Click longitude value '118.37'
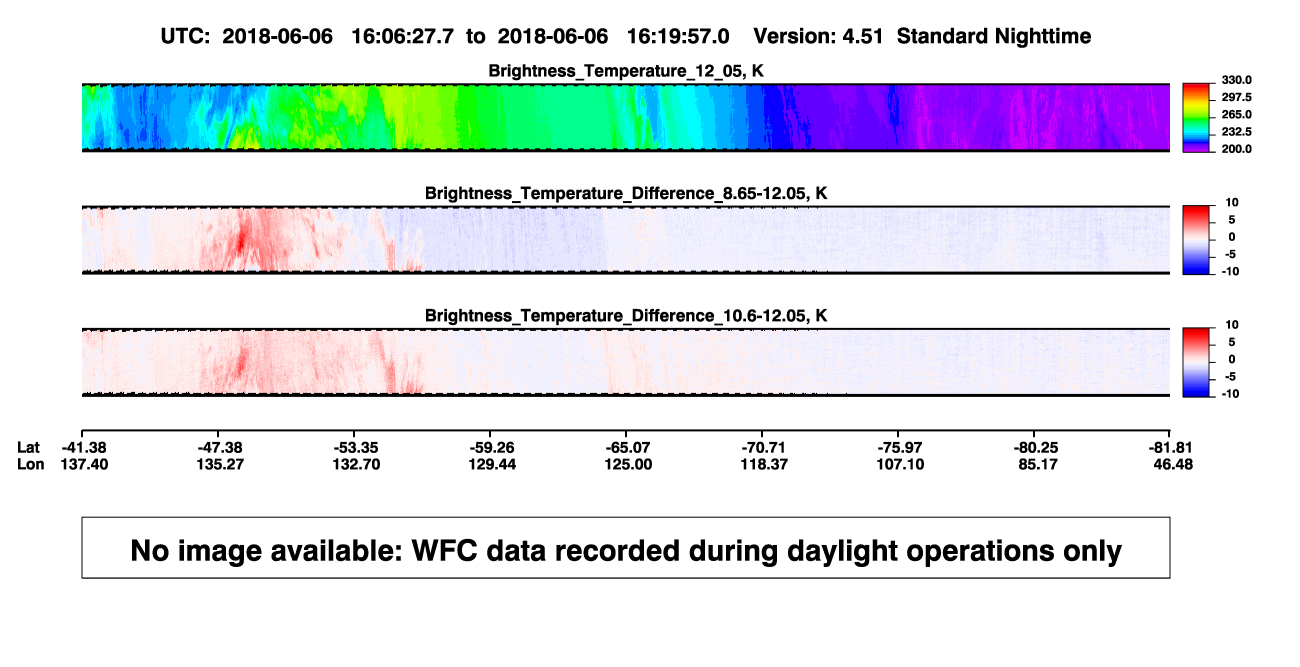The height and width of the screenshot is (667, 1300). pos(764,464)
